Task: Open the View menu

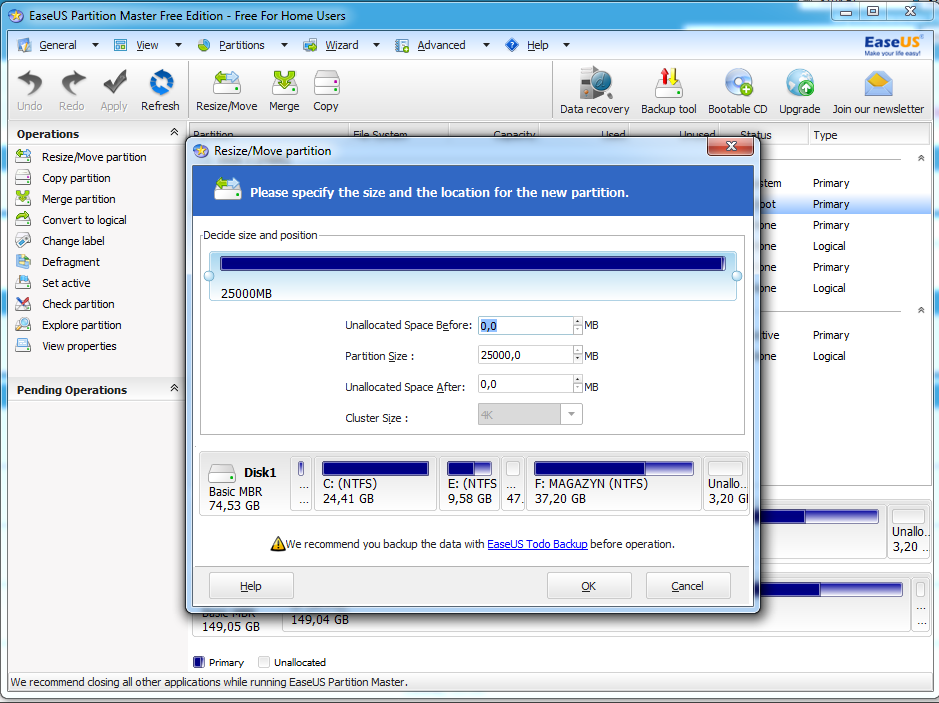Action: (147, 45)
